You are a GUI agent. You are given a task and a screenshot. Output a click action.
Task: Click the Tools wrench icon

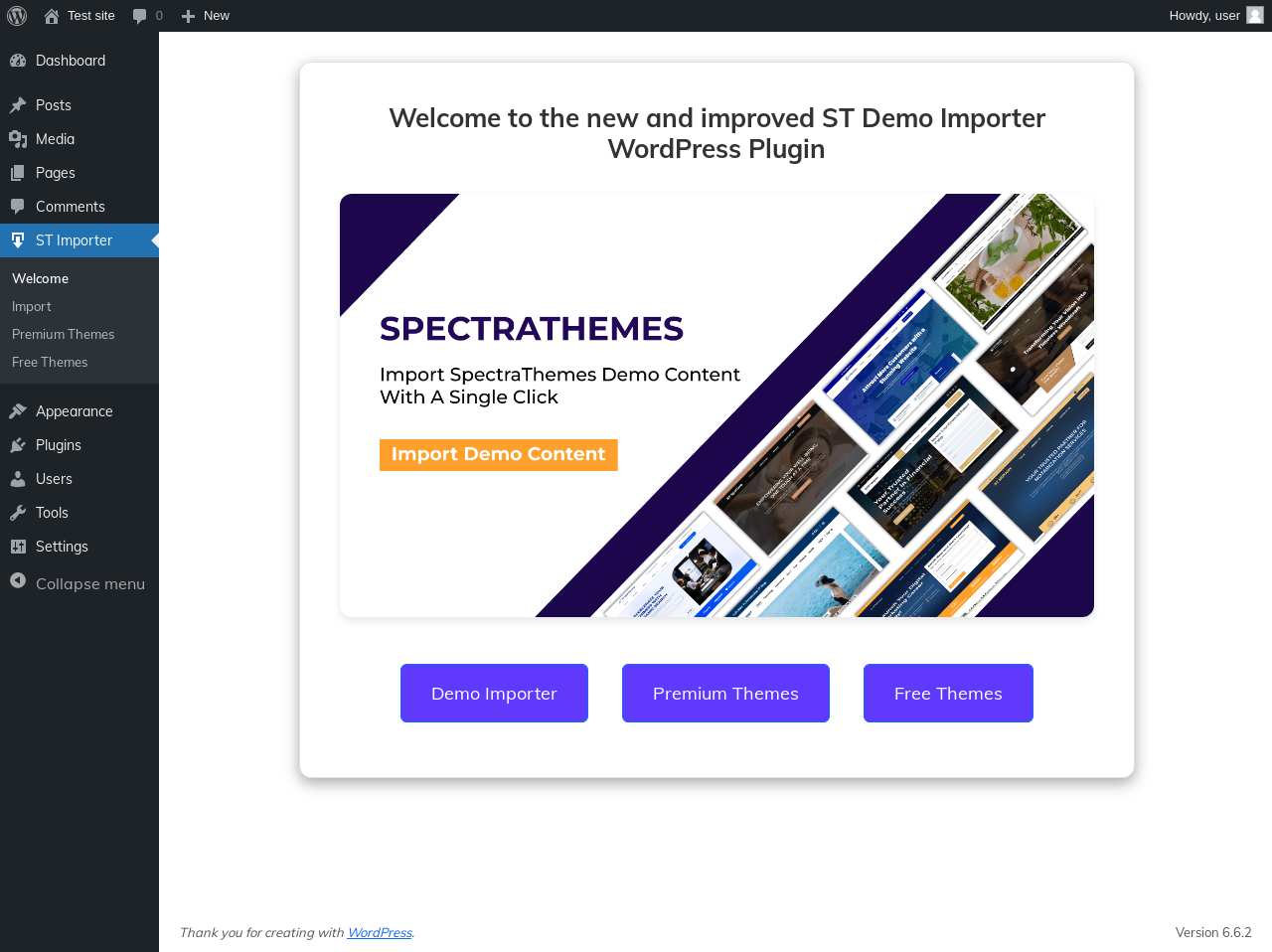(18, 513)
